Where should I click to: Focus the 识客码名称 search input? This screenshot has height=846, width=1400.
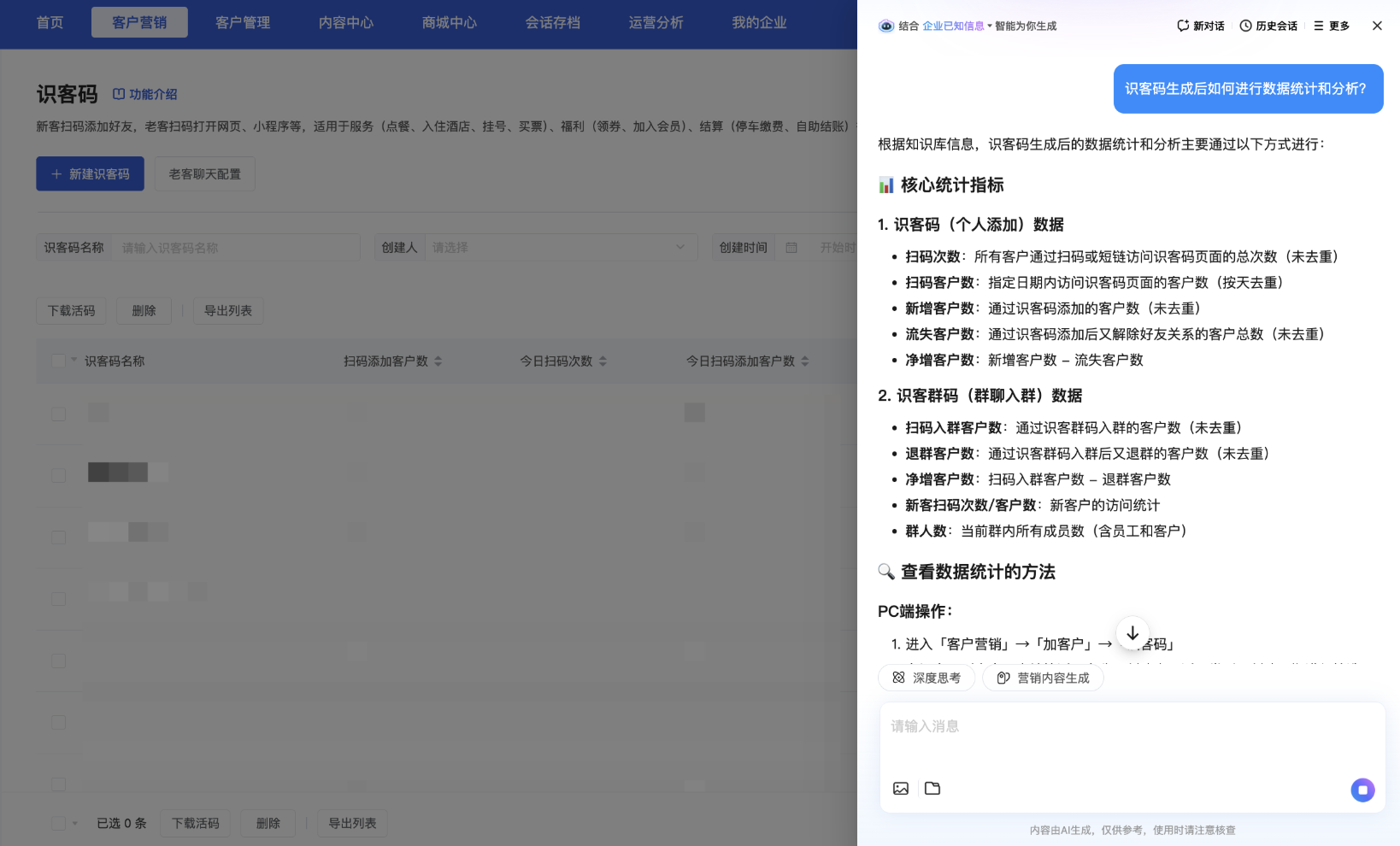click(237, 248)
